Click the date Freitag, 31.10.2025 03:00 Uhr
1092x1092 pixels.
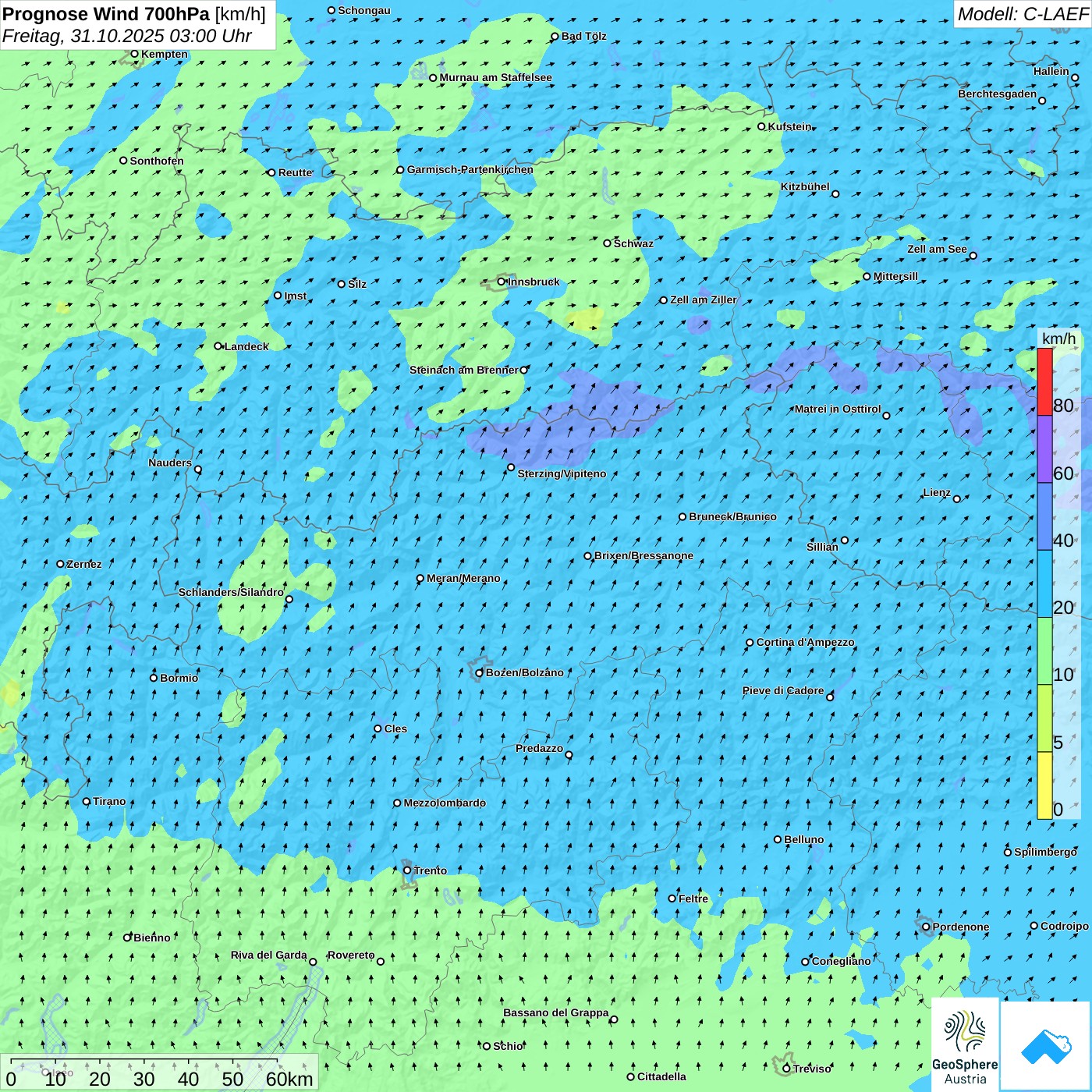127,36
